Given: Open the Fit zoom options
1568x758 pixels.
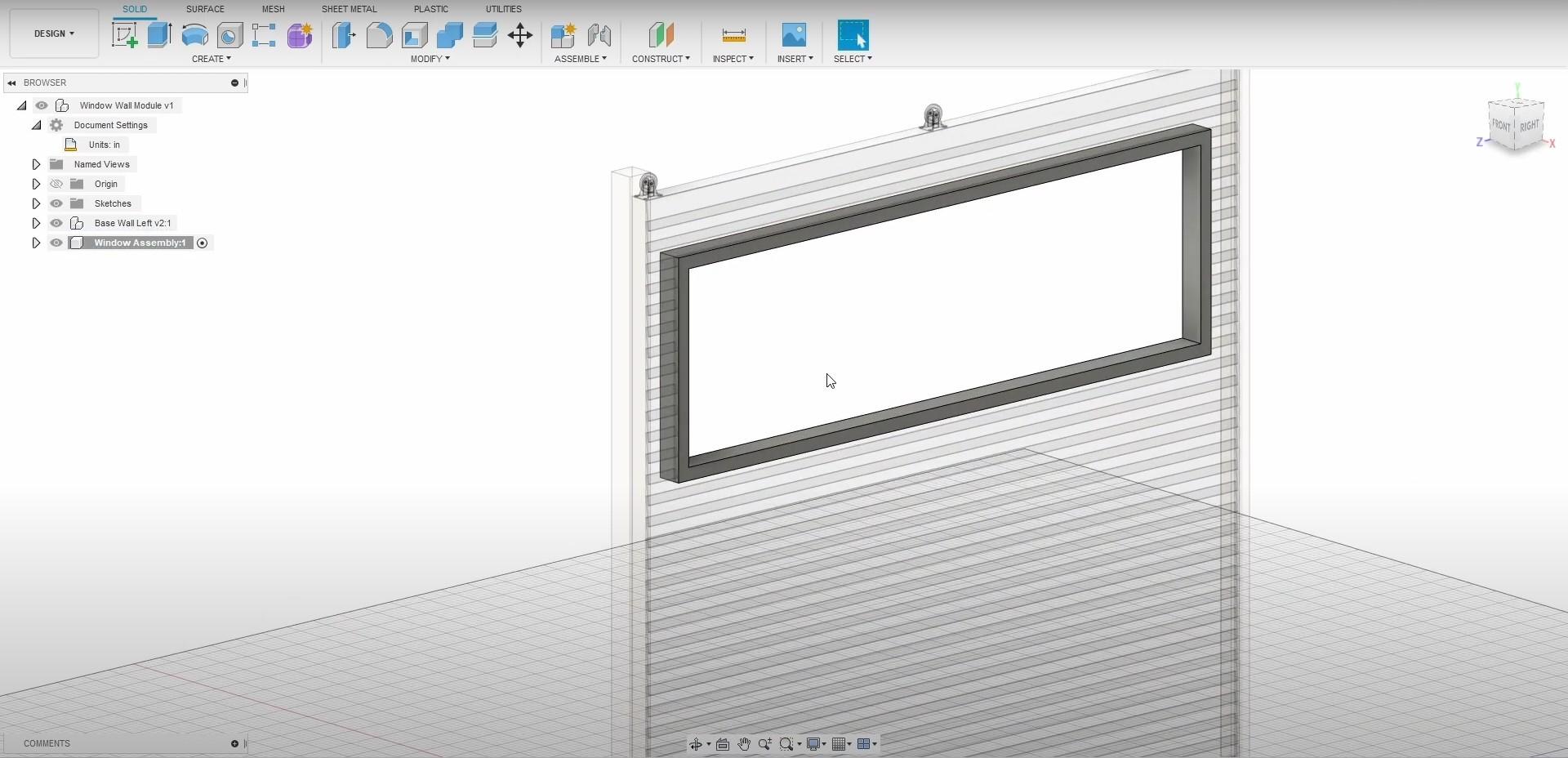Looking at the screenshot, I should coord(790,744).
